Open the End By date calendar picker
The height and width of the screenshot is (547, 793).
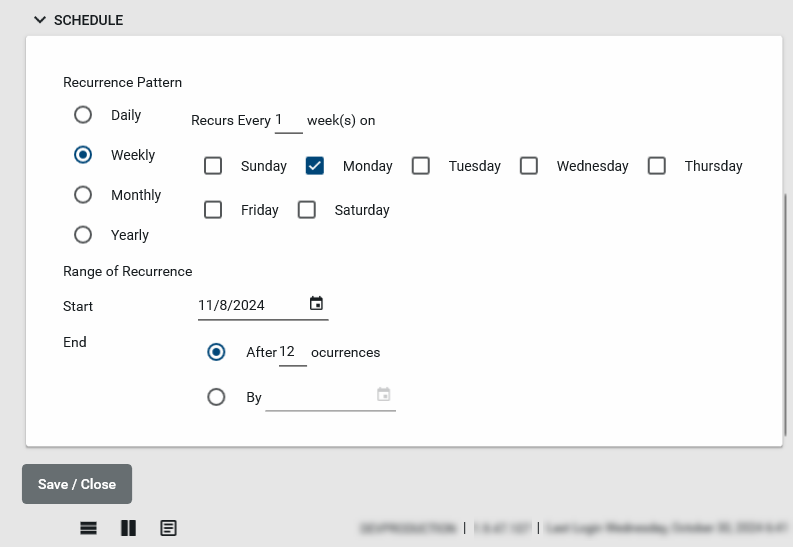(x=383, y=395)
